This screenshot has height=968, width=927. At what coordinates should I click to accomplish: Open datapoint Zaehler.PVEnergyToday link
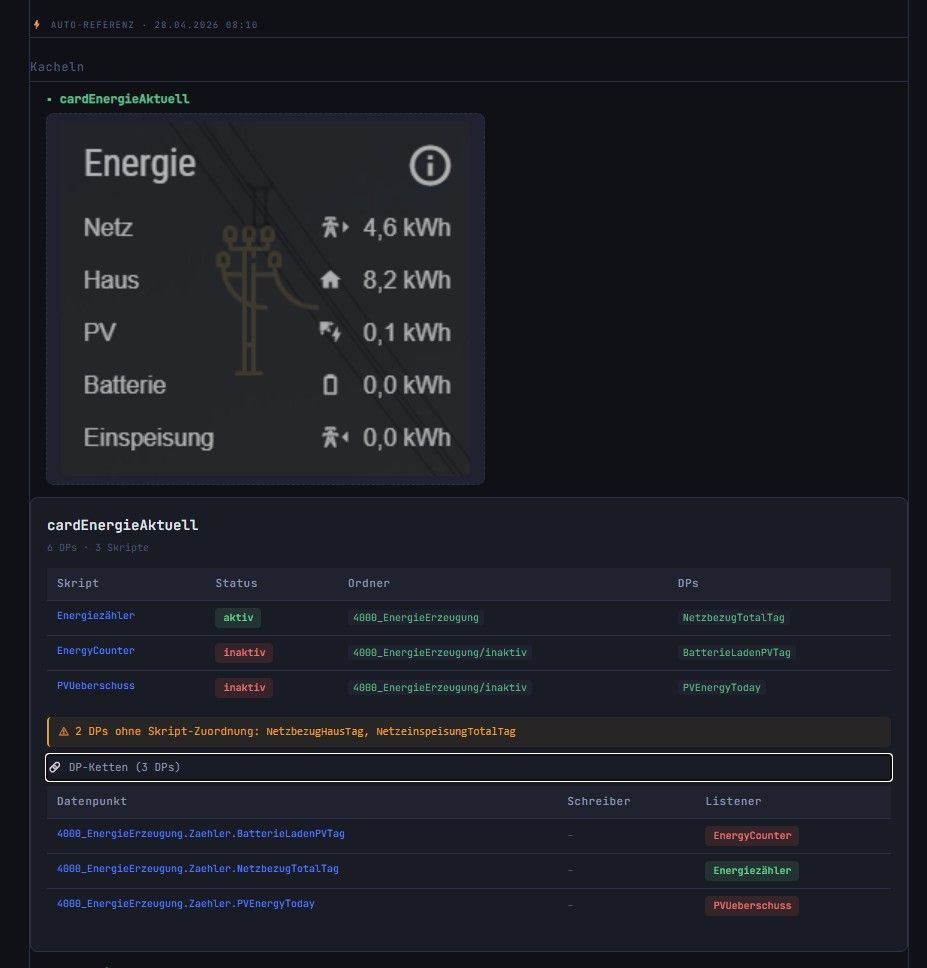point(185,903)
